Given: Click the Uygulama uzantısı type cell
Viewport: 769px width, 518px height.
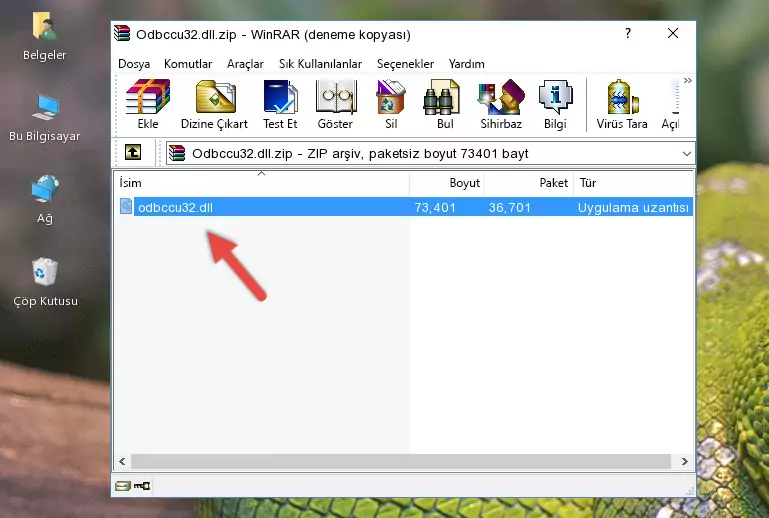Looking at the screenshot, I should pyautogui.click(x=633, y=207).
